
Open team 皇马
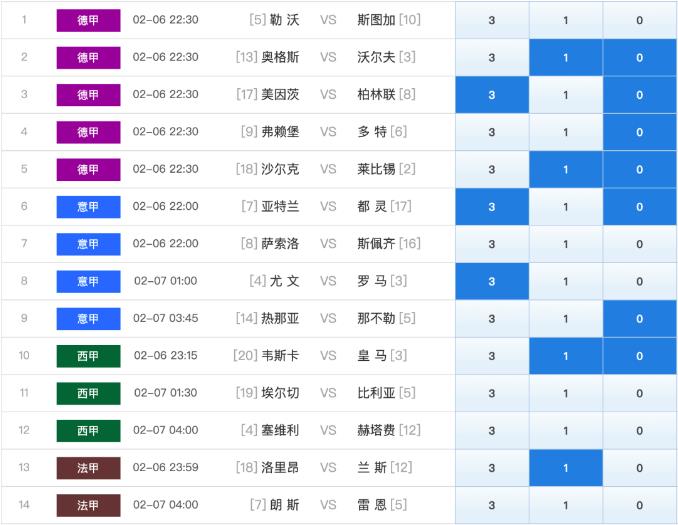pos(372,355)
